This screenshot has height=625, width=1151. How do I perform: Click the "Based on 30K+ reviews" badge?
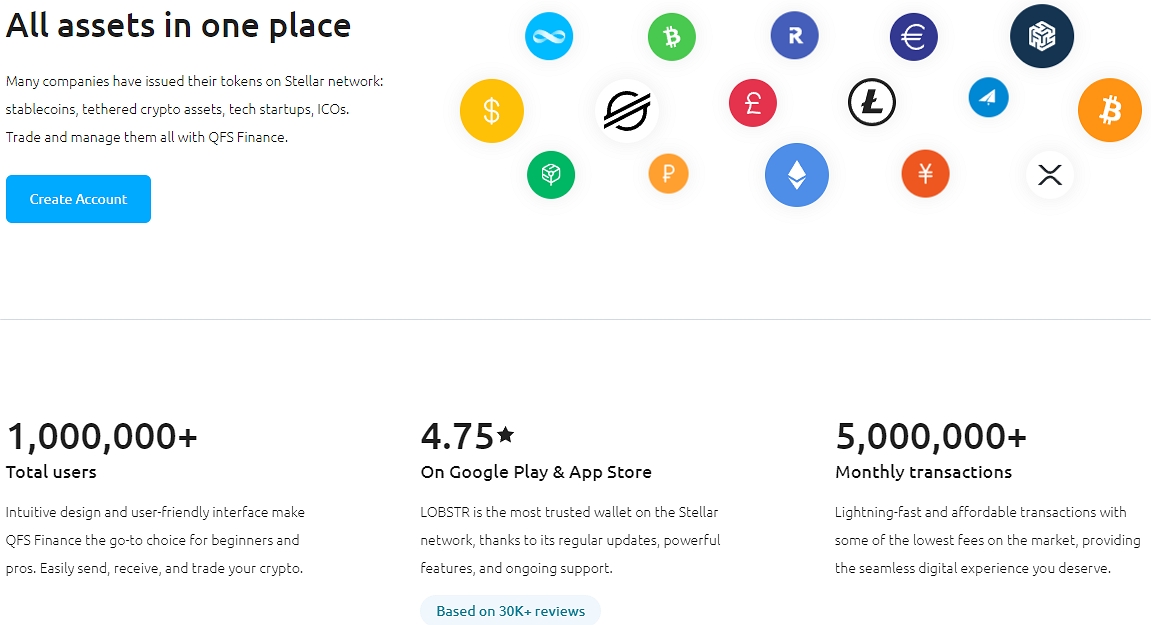[510, 611]
